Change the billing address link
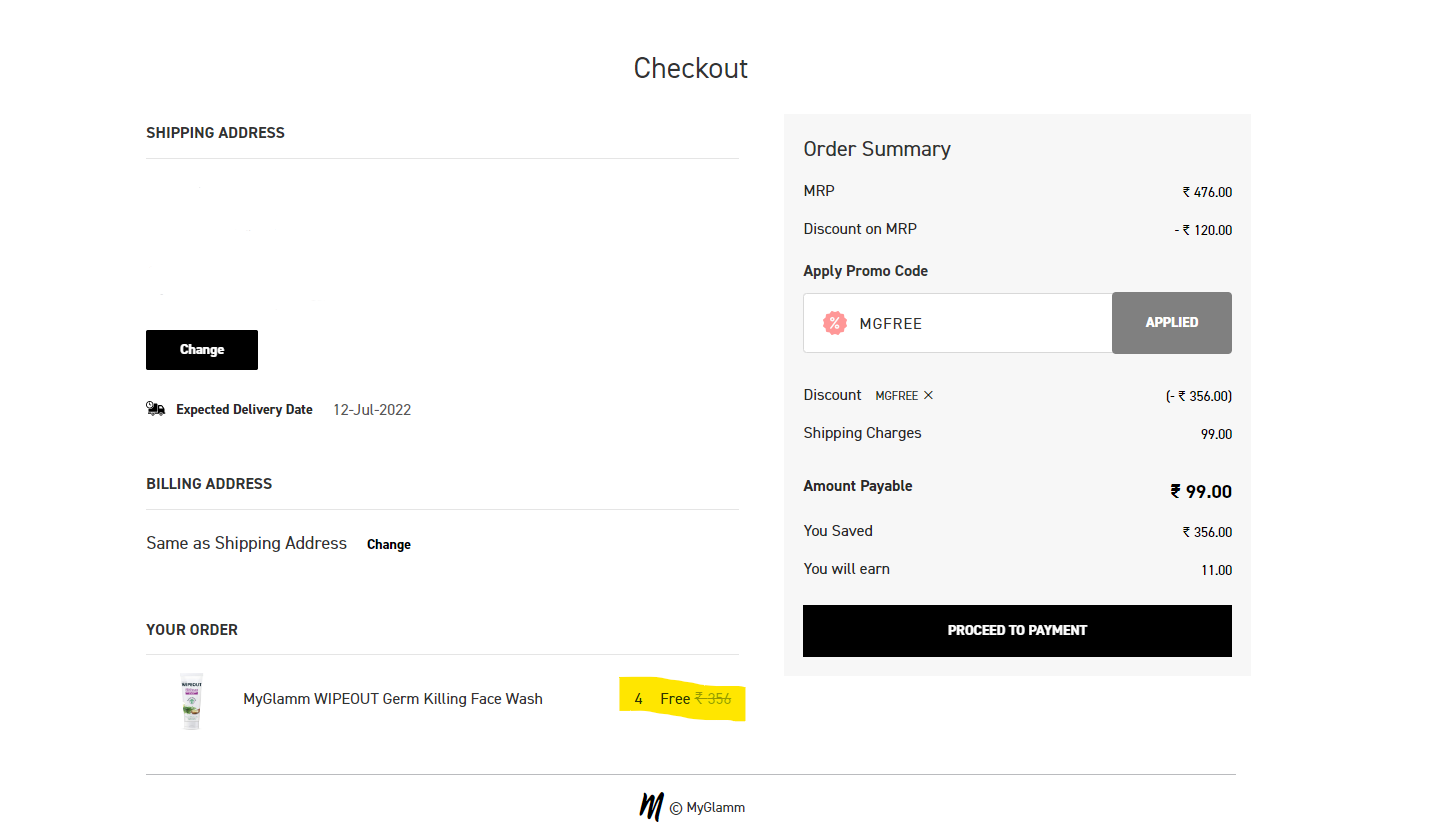Viewport: 1448px width, 840px height. pyautogui.click(x=389, y=545)
